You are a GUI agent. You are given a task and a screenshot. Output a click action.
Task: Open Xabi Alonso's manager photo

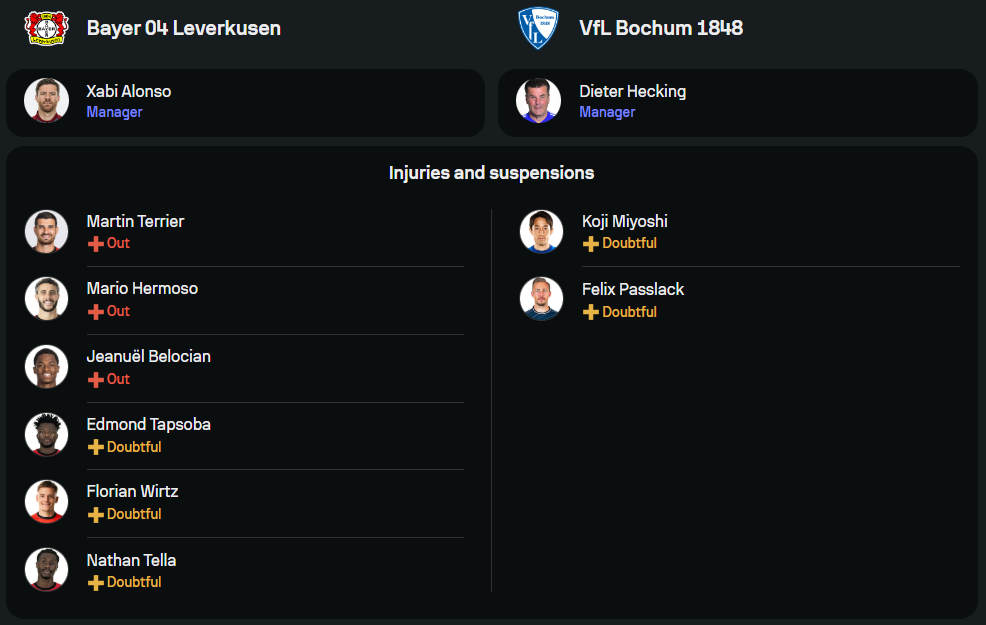tap(47, 100)
